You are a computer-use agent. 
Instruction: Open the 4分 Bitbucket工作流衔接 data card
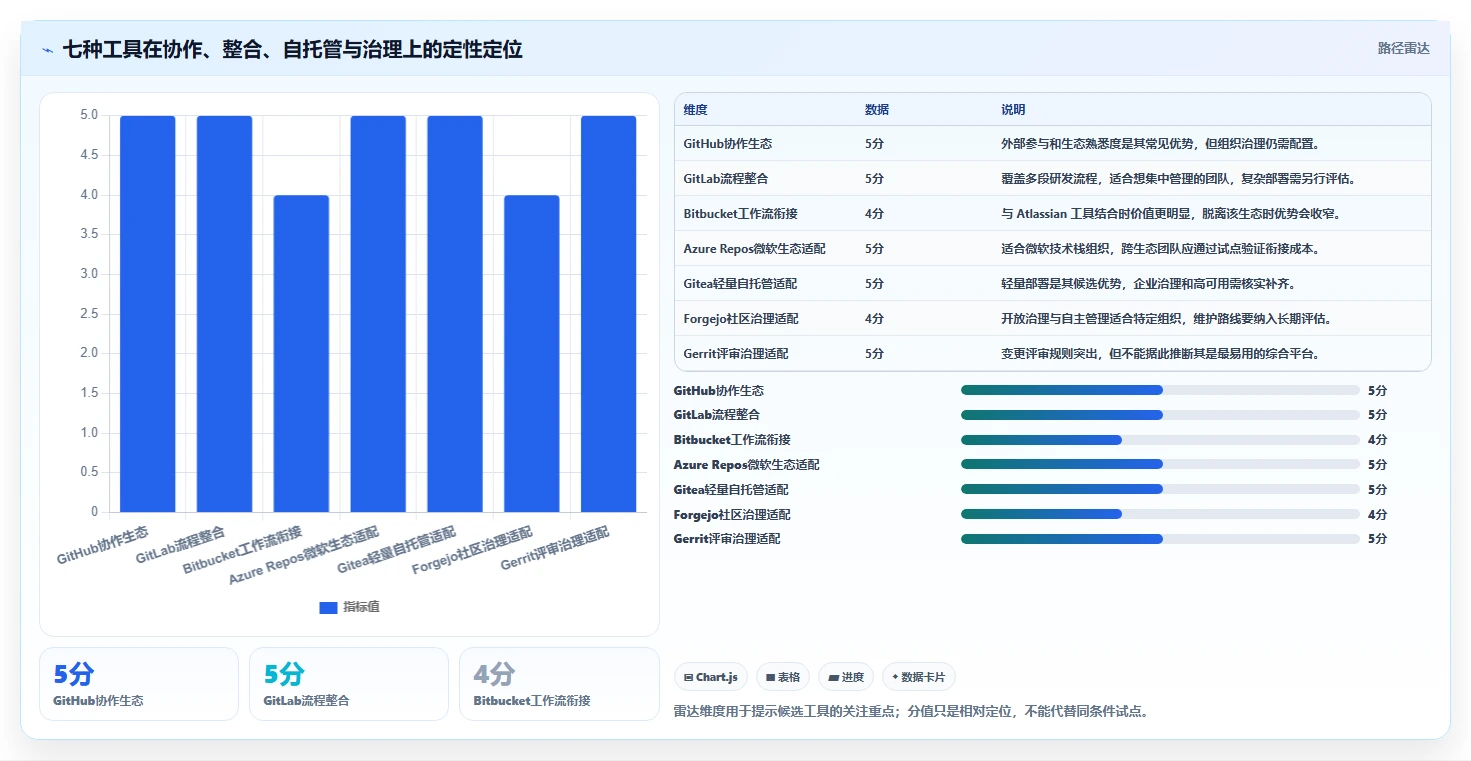point(559,684)
